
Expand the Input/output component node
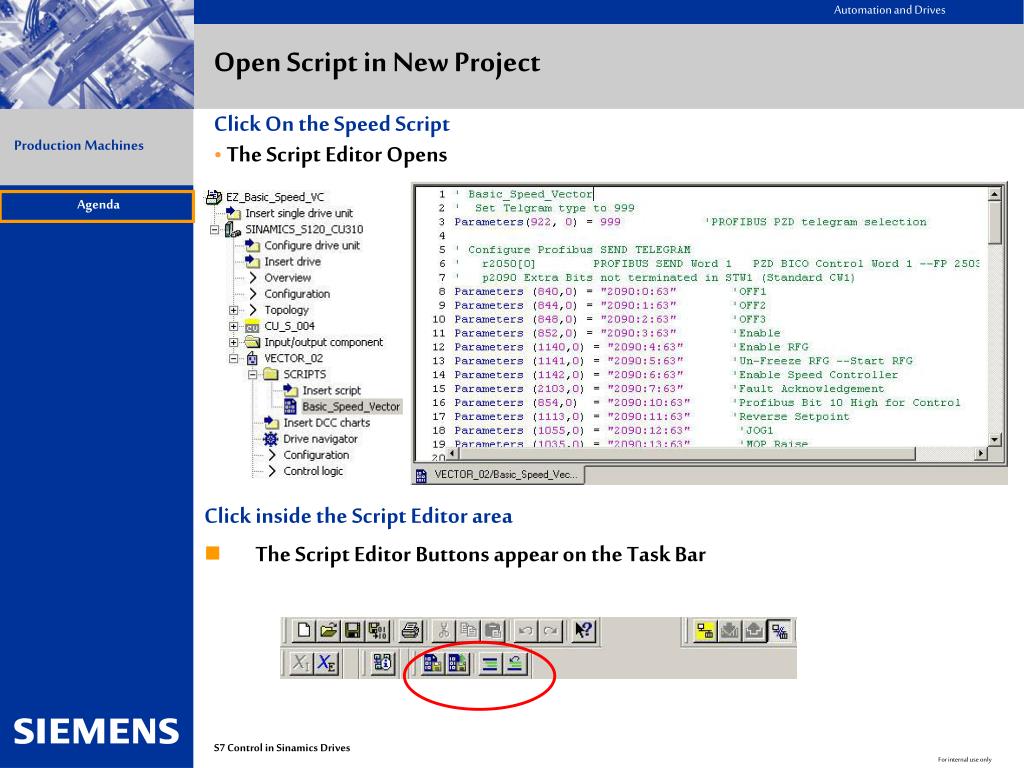(233, 342)
